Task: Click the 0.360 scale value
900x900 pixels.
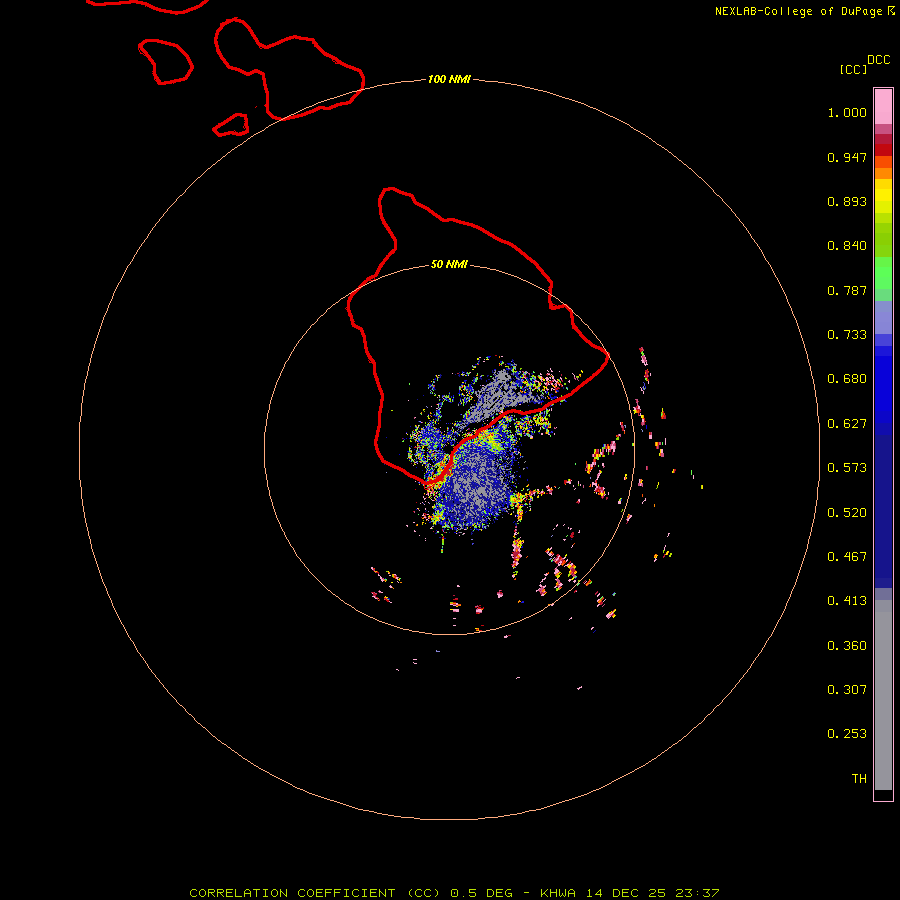Action: pos(847,646)
